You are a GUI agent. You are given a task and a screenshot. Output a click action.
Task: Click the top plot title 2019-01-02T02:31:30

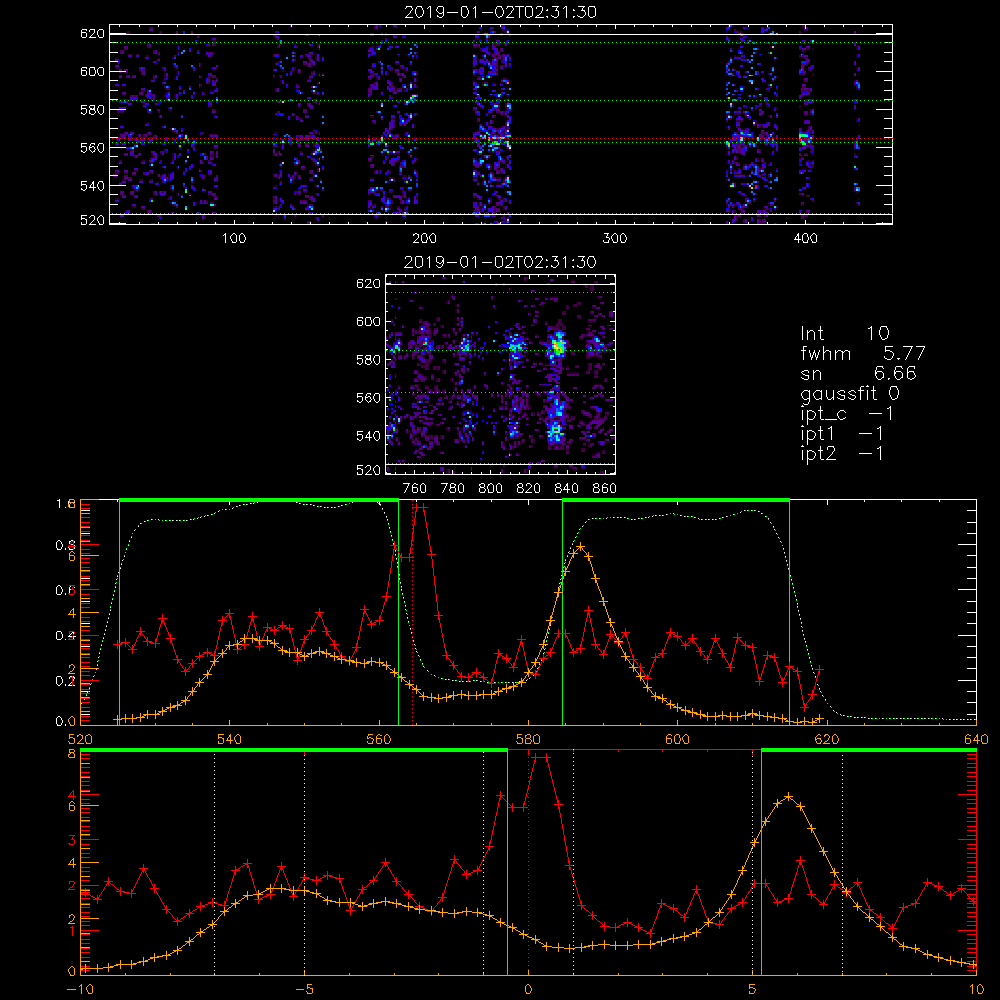(500, 12)
